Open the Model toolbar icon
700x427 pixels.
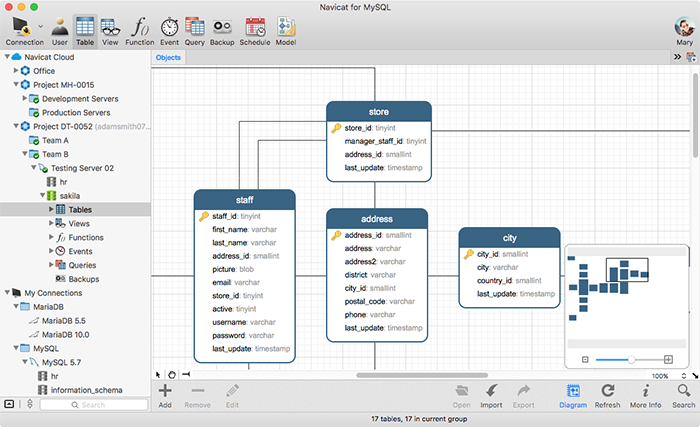tap(286, 31)
